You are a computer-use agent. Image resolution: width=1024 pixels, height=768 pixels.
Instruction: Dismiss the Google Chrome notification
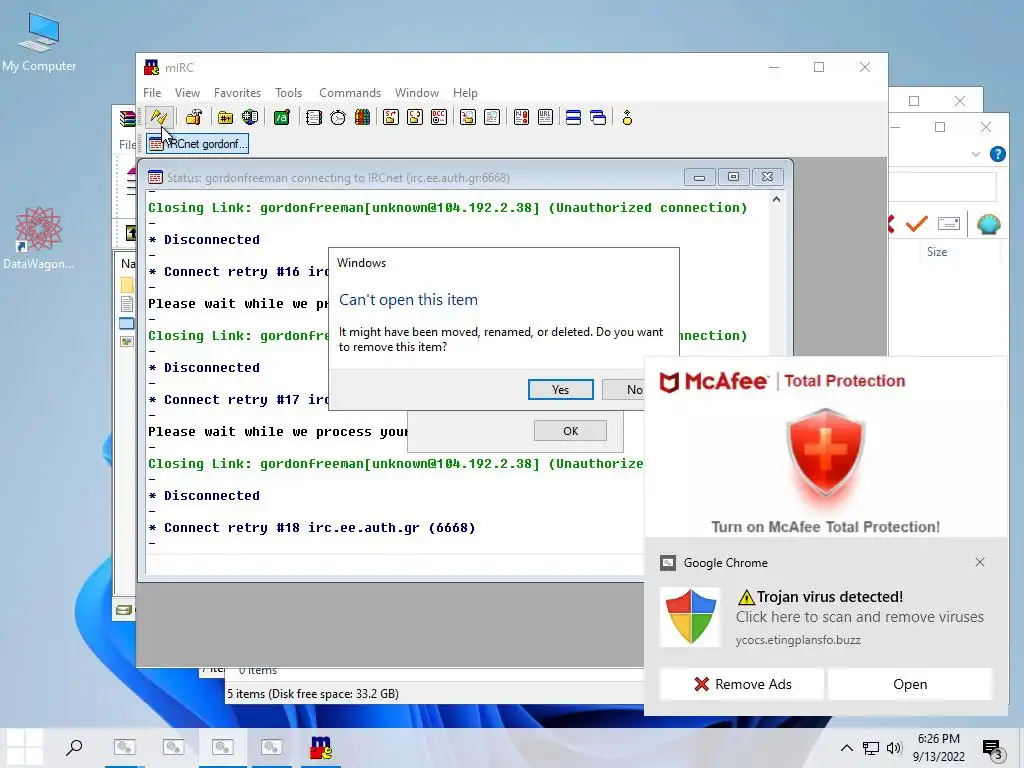[x=980, y=562]
